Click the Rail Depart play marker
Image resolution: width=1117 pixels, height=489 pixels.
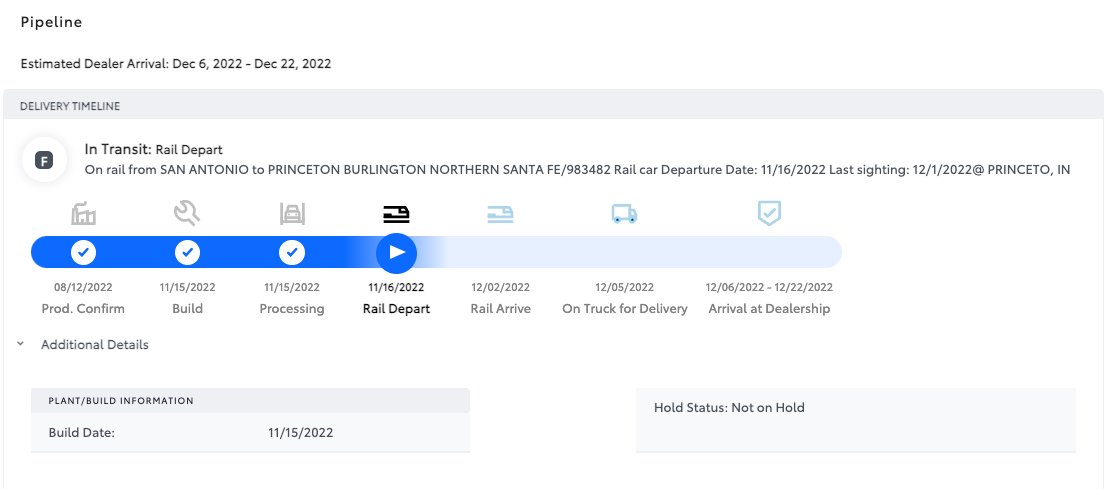pyautogui.click(x=396, y=252)
